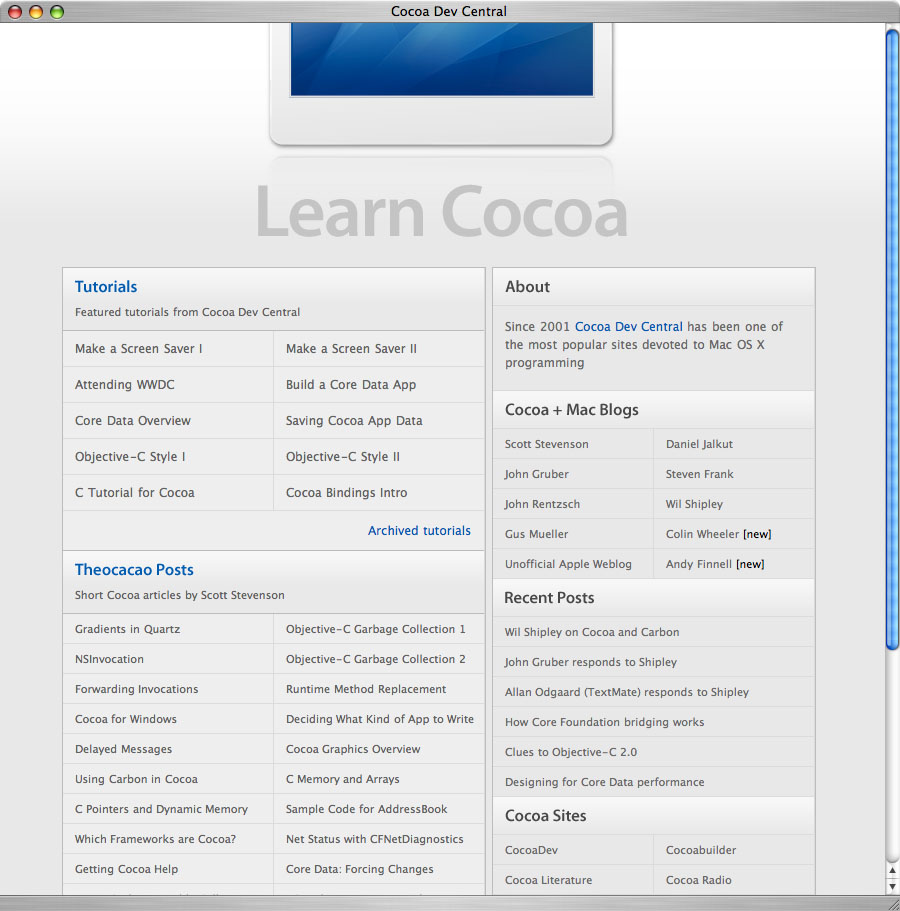Read Wil Shipley on Cocoa and Carbon
The width and height of the screenshot is (900, 911).
[591, 632]
